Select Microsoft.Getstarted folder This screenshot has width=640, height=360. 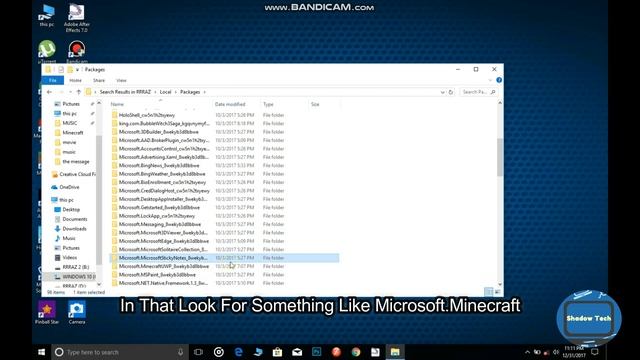[159, 207]
